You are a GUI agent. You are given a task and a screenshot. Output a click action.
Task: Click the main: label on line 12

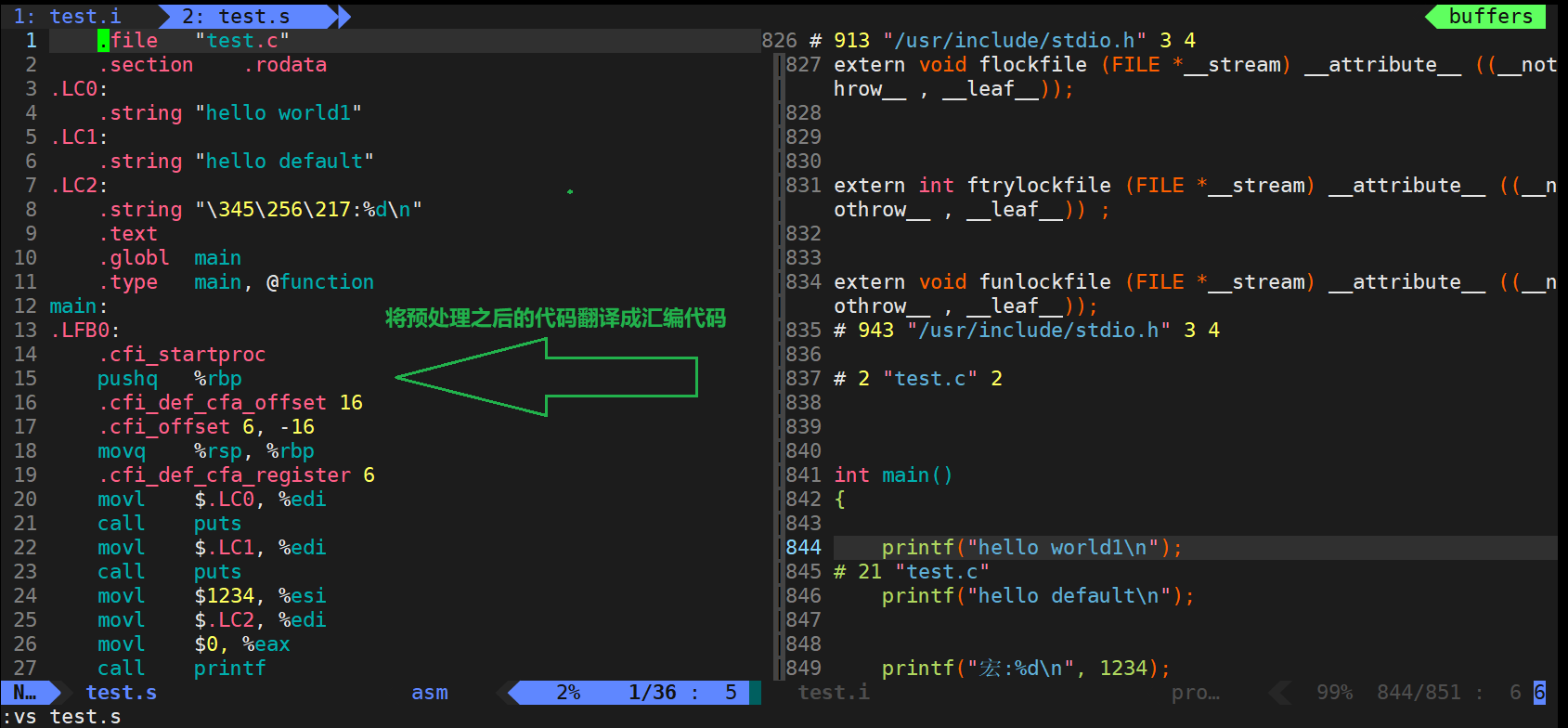(79, 305)
